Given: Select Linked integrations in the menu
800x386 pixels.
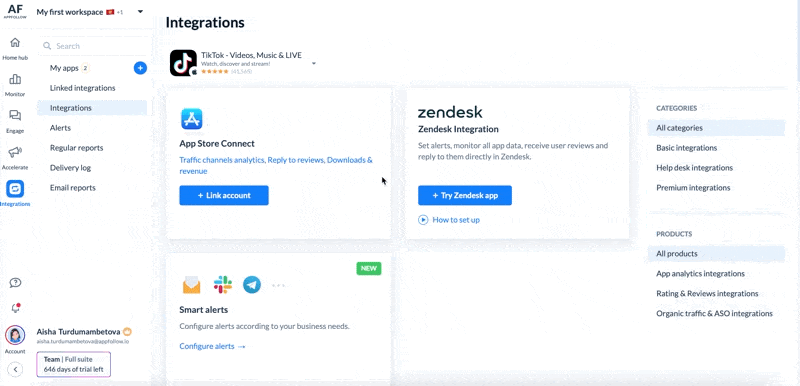Looking at the screenshot, I should click(83, 88).
